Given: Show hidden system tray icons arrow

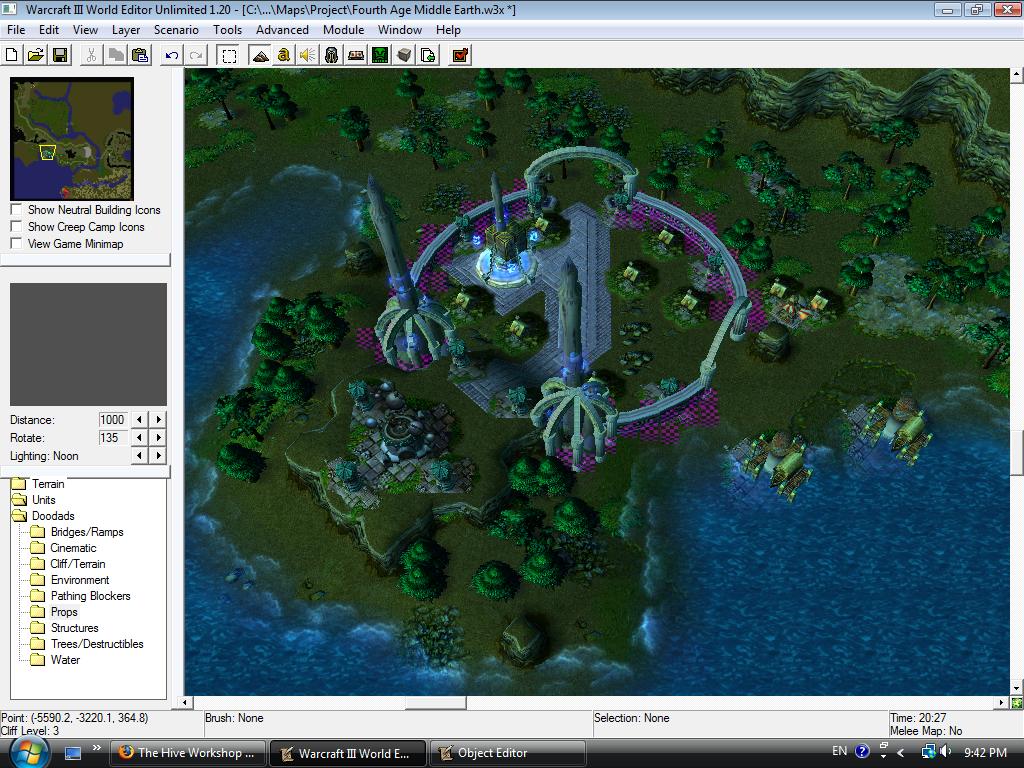Looking at the screenshot, I should click(901, 752).
